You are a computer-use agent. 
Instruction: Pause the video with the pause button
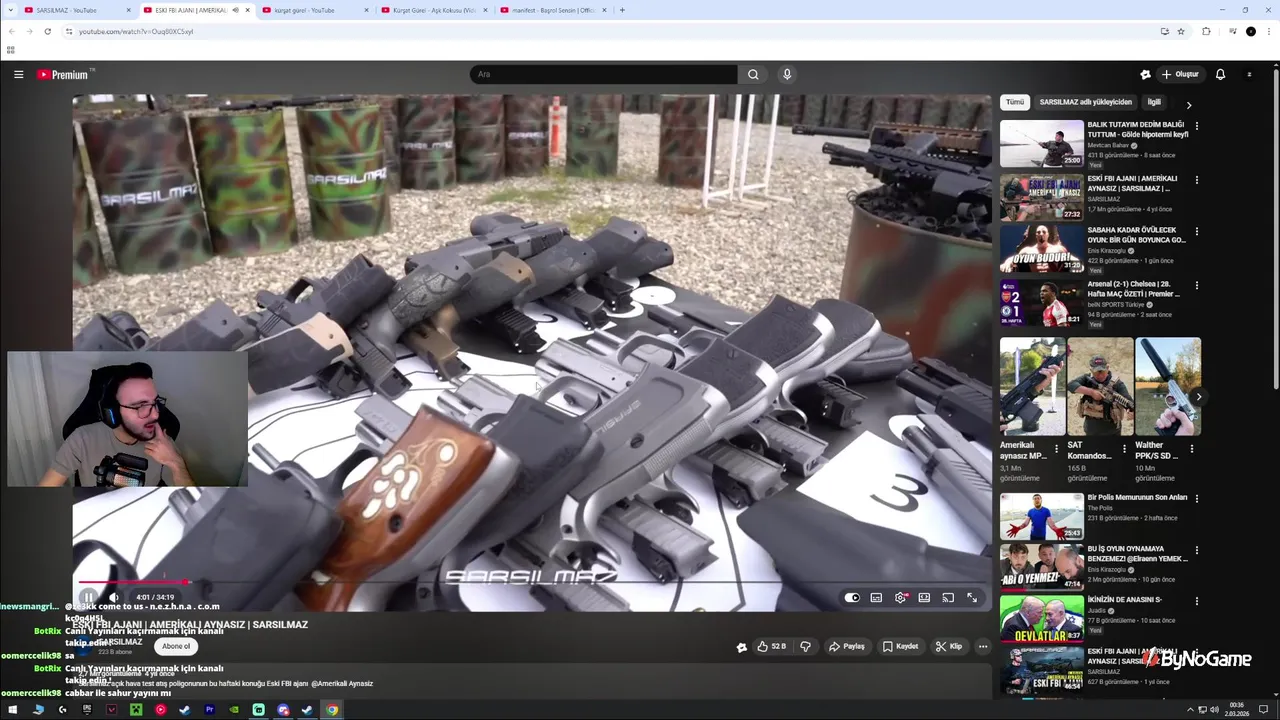88,597
